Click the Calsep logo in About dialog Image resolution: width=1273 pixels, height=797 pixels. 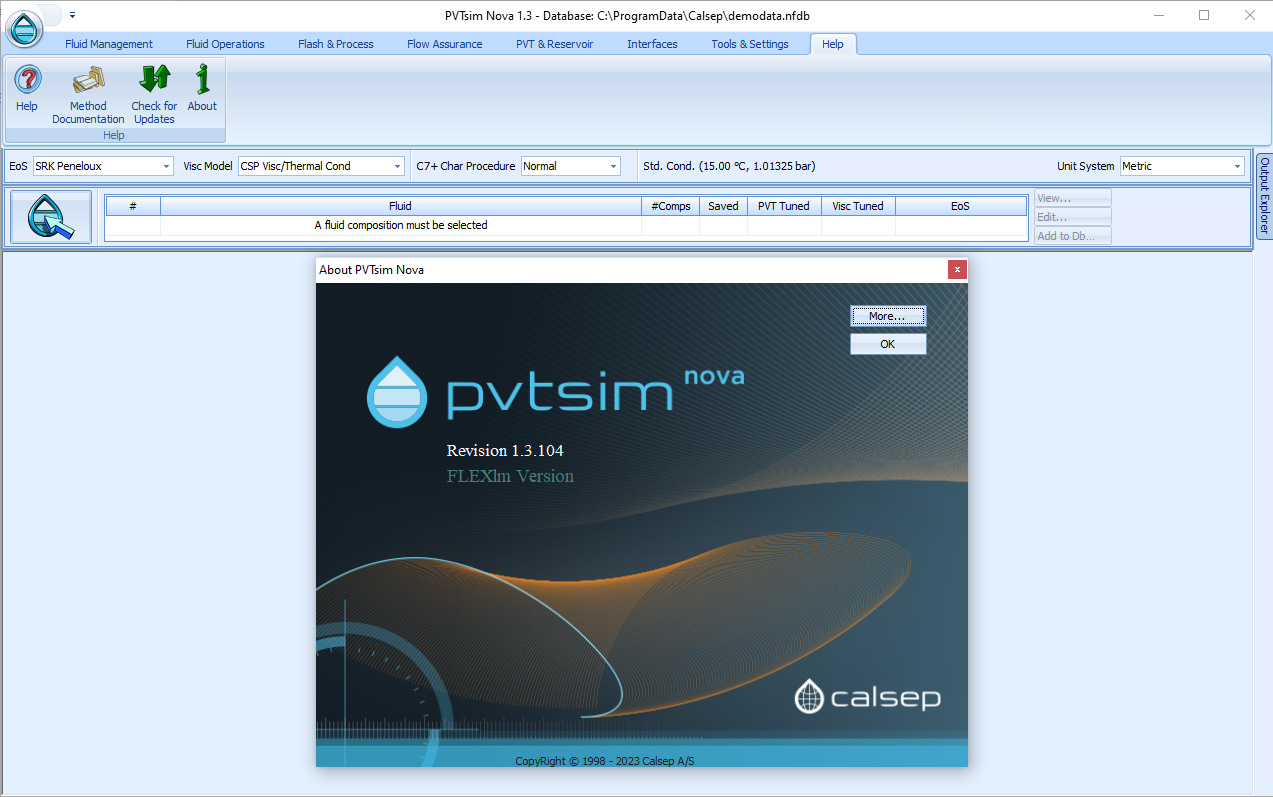[867, 697]
